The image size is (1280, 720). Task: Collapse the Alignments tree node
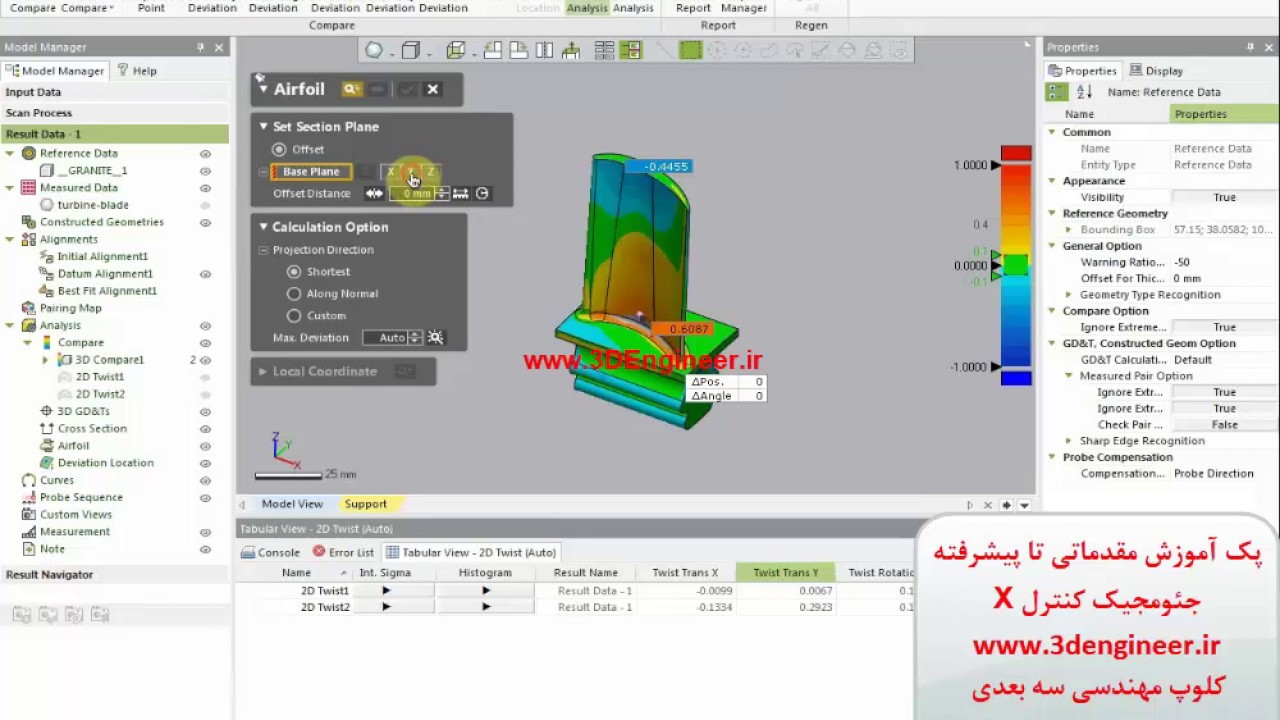[9, 240]
